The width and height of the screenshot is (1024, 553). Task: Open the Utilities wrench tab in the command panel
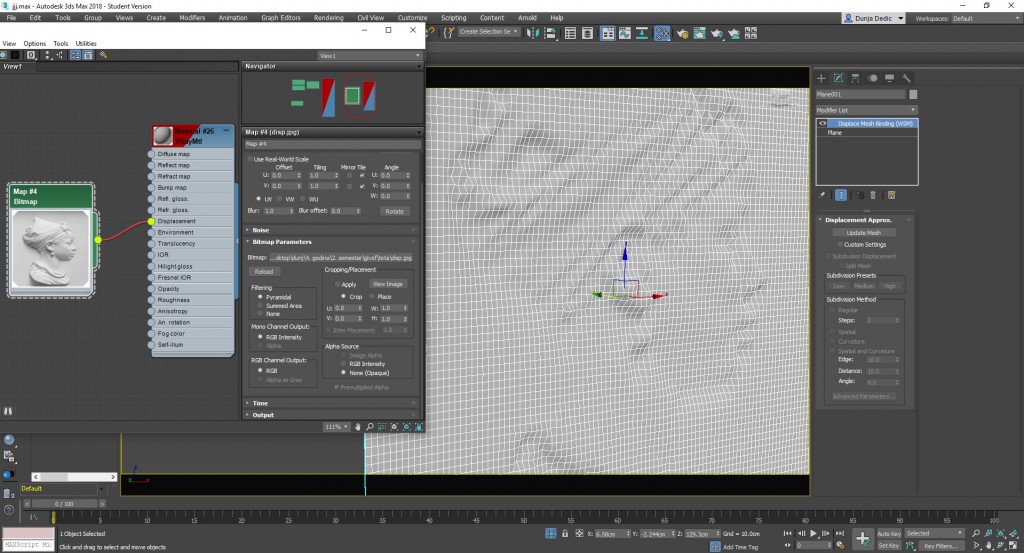[906, 78]
